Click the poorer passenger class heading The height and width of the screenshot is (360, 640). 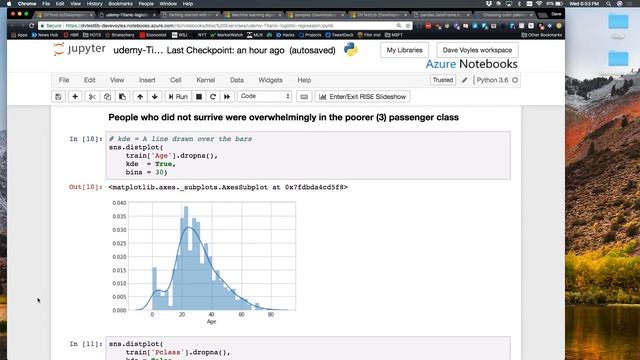tap(283, 118)
